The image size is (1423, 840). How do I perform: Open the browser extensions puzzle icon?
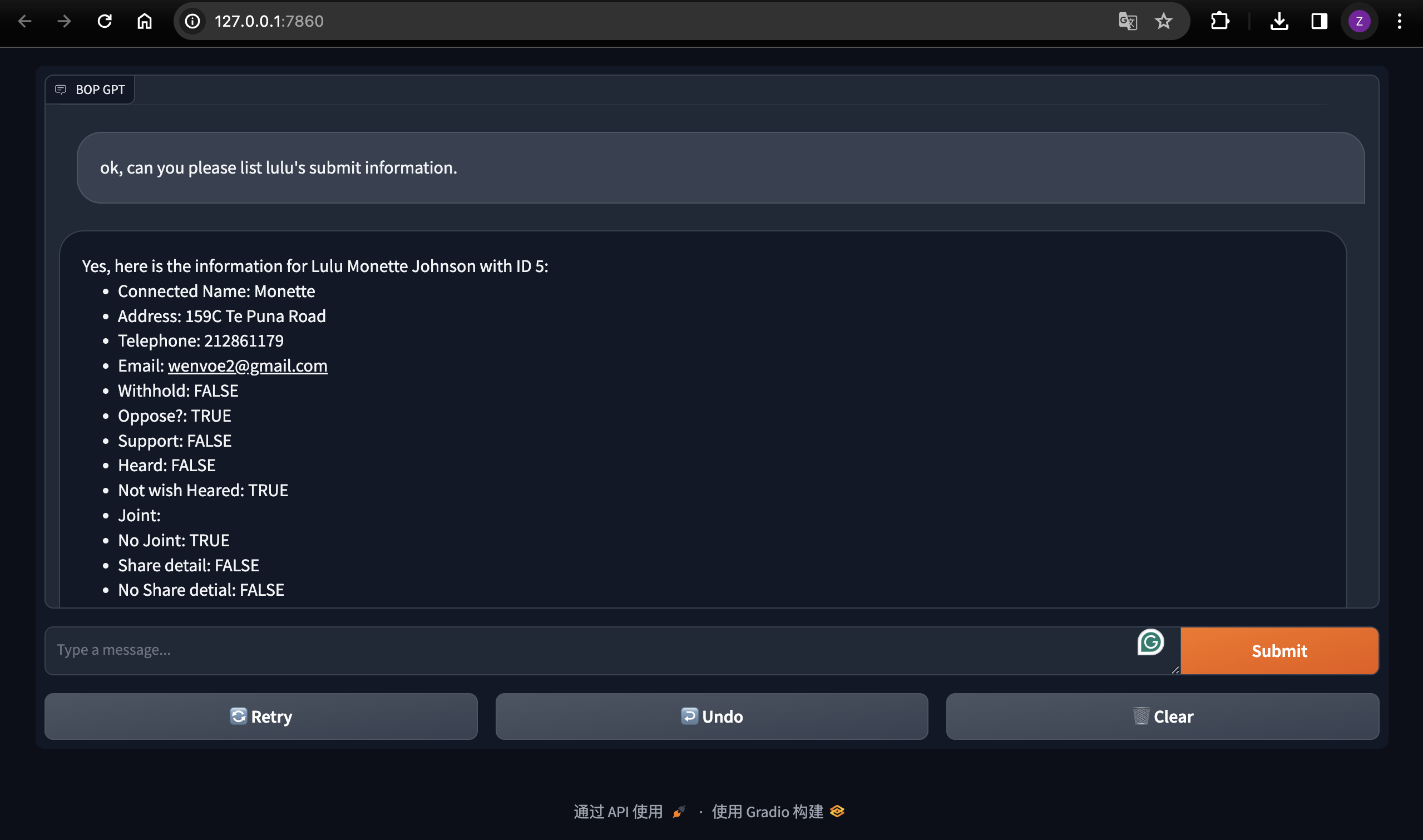point(1219,22)
